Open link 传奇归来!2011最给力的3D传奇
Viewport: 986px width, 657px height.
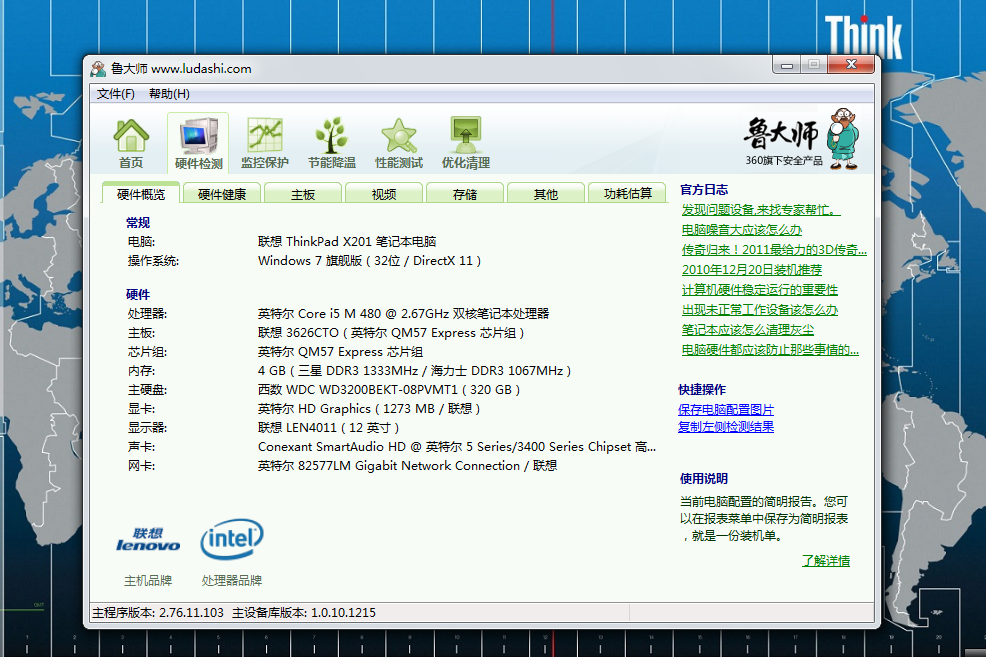coord(774,250)
